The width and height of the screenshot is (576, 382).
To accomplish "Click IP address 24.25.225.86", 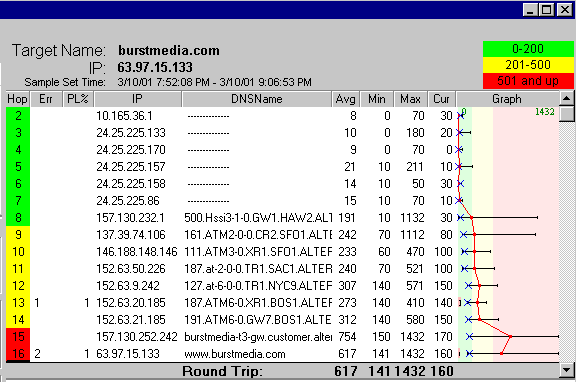I will click(128, 201).
